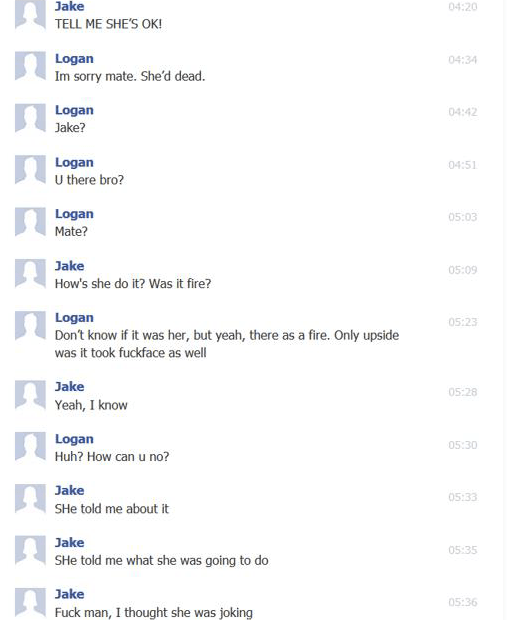Click the text "Huh? How can u no?"

point(112,457)
